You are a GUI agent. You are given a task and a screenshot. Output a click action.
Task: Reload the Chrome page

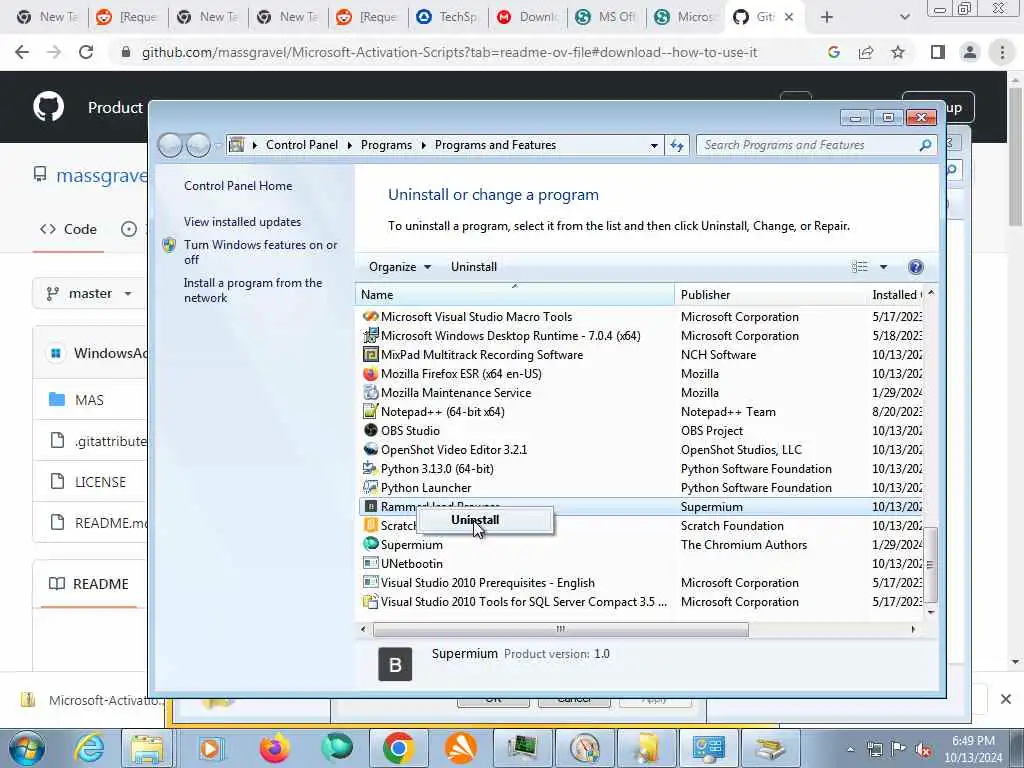tap(86, 52)
